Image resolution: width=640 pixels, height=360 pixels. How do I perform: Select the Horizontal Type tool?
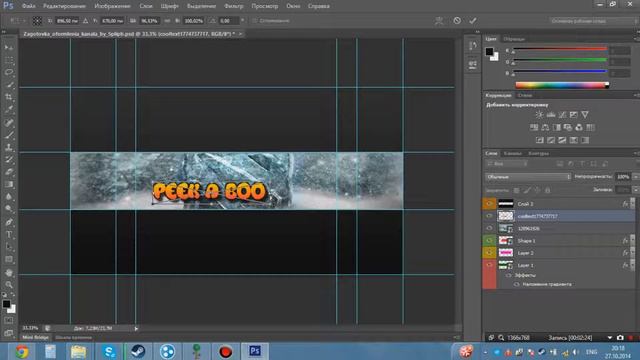click(x=9, y=235)
